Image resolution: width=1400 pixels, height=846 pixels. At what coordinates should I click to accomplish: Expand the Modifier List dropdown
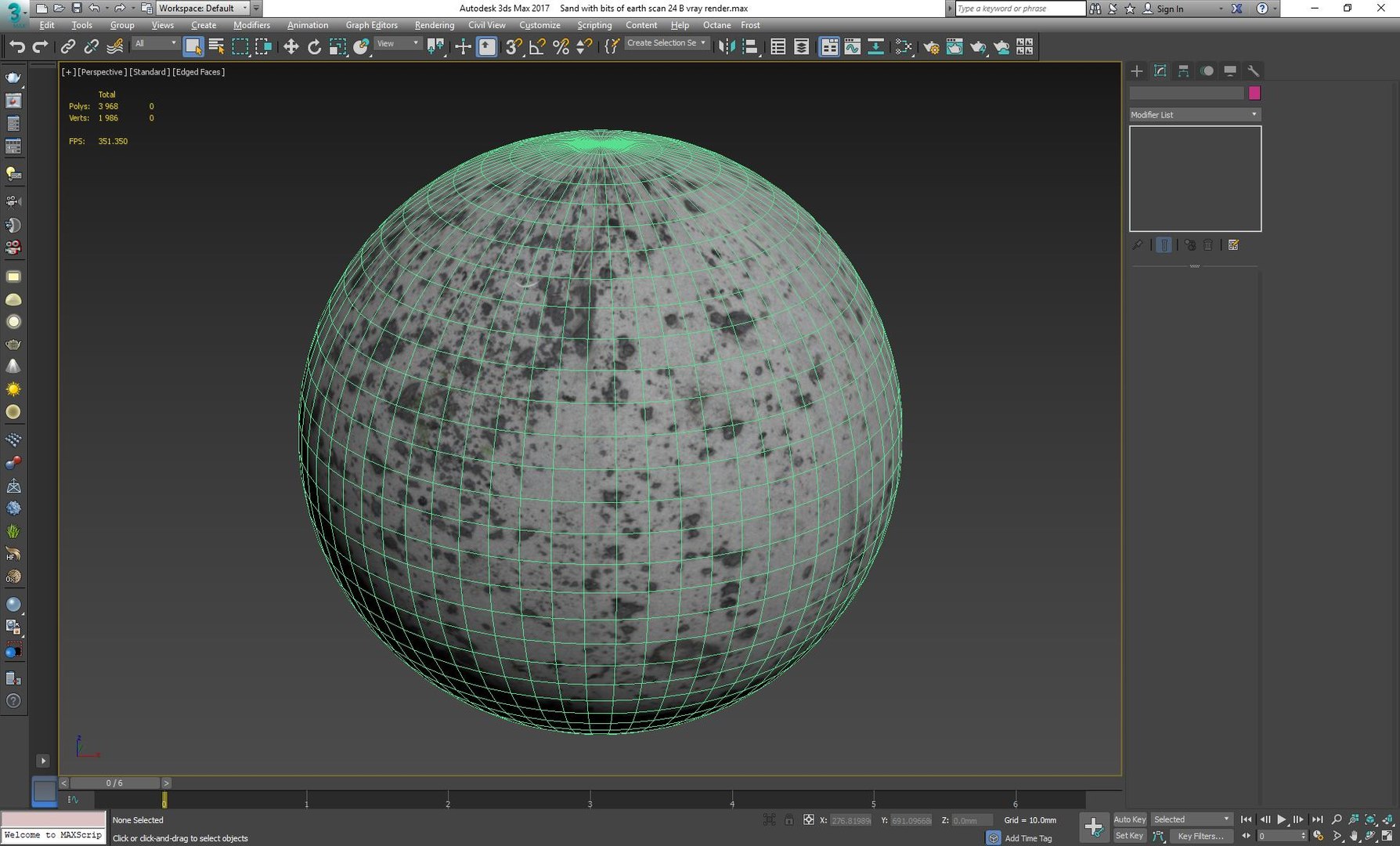point(1195,114)
